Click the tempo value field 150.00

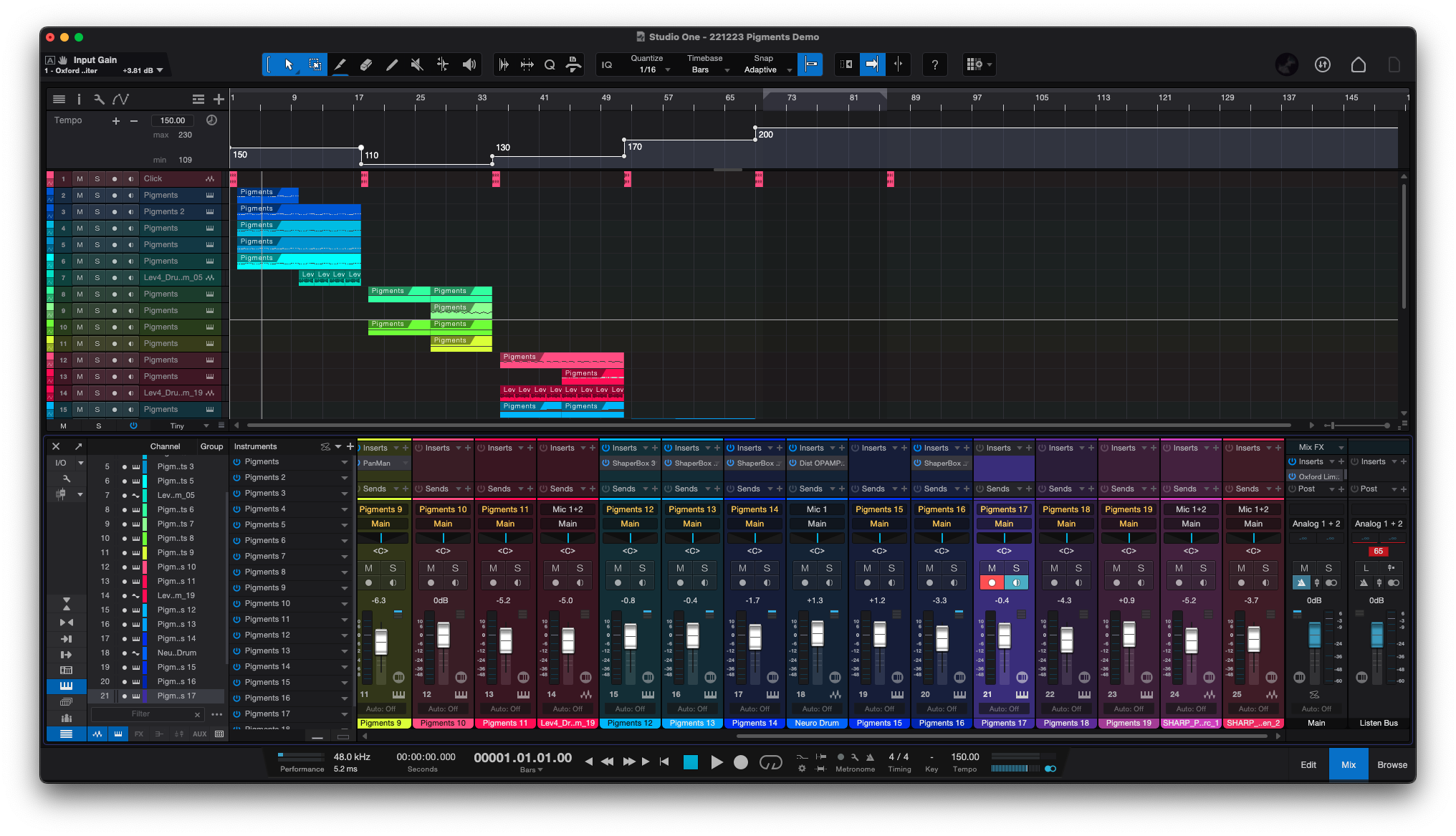click(x=173, y=120)
